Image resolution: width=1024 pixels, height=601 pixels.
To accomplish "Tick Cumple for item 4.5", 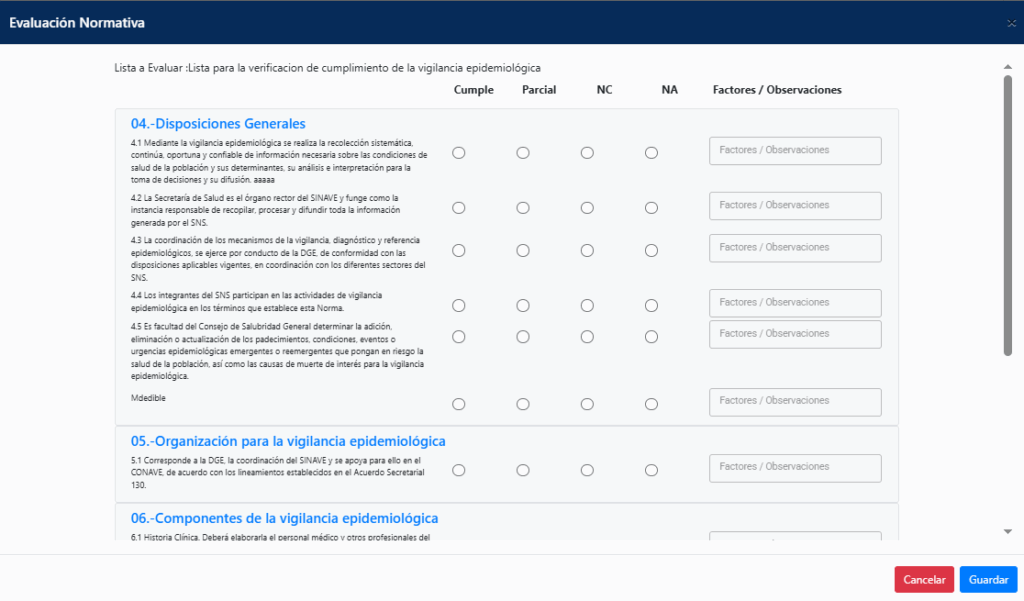I will (459, 337).
